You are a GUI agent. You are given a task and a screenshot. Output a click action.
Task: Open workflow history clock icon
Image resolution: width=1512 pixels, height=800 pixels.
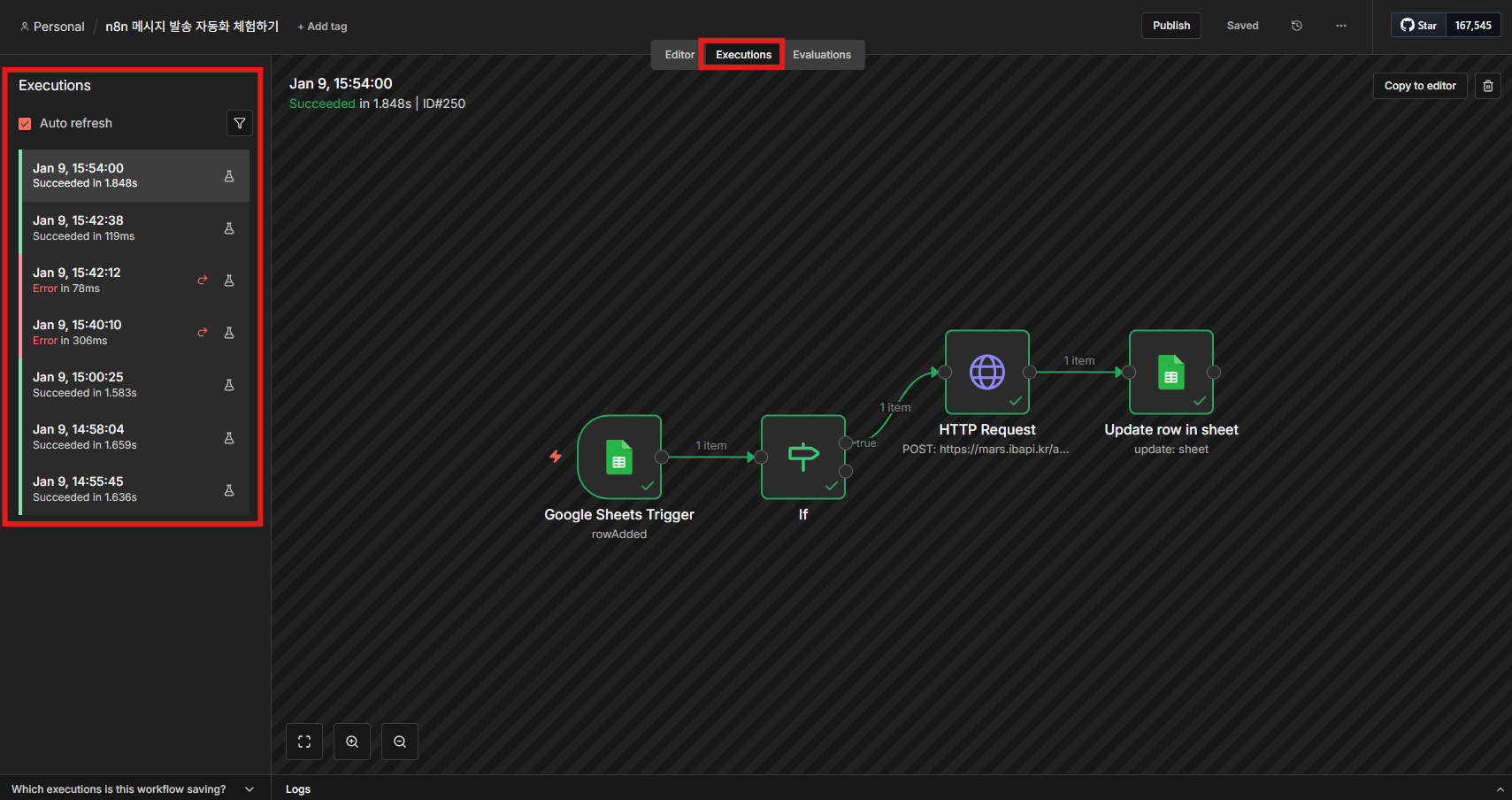pos(1296,26)
